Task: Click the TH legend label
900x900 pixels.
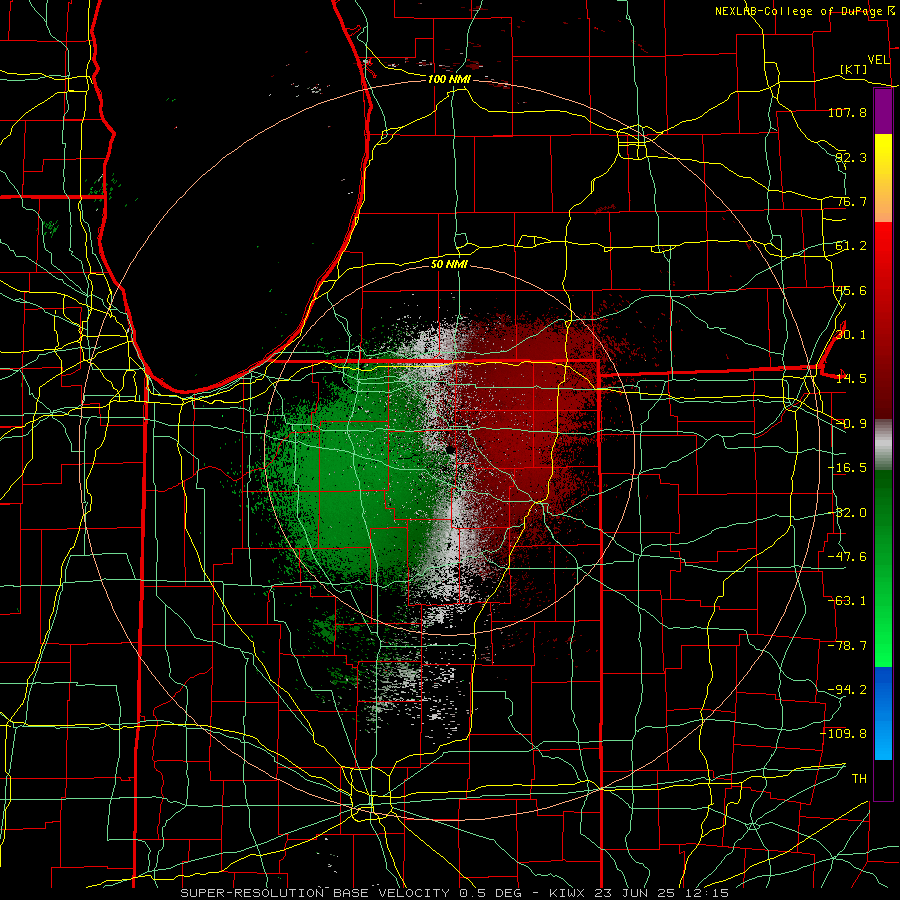Action: (859, 779)
